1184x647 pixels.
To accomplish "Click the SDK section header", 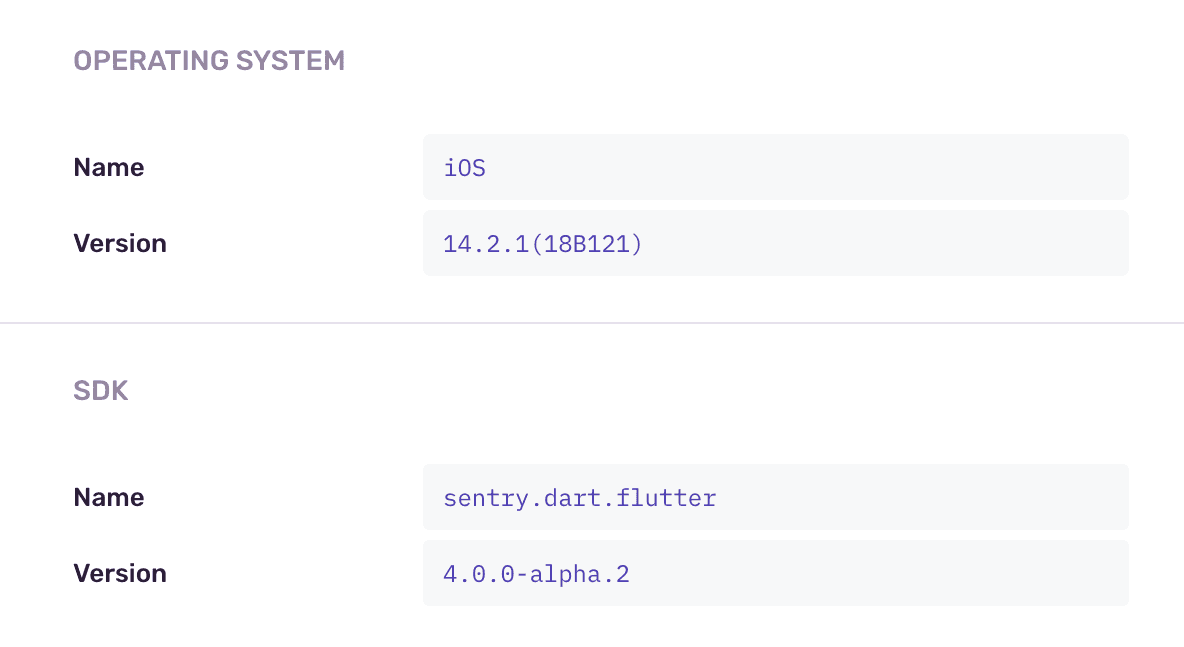I will (100, 390).
